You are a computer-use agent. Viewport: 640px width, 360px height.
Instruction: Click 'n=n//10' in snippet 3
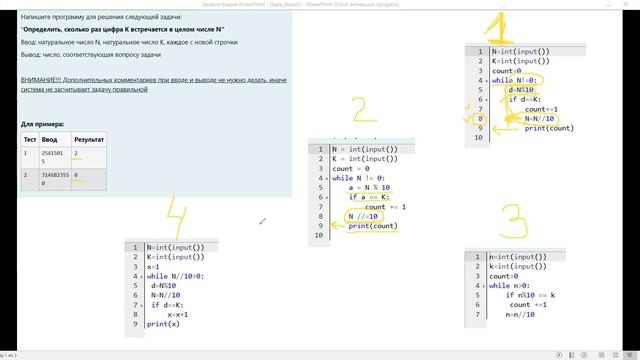(x=520, y=315)
